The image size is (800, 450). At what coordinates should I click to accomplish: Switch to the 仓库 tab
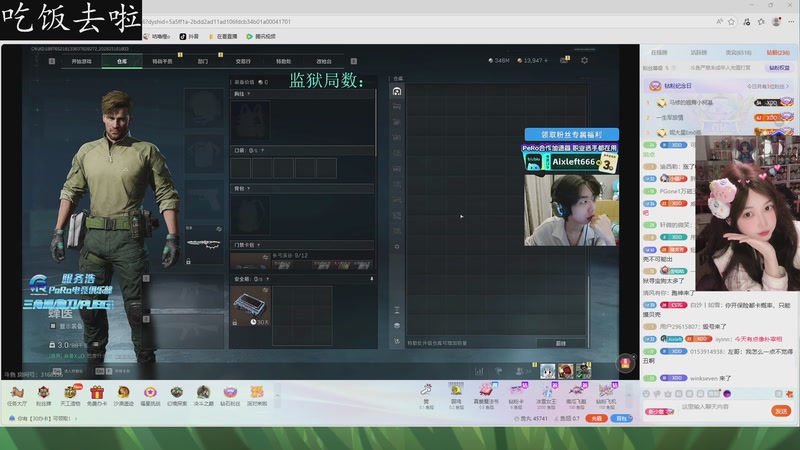point(122,61)
